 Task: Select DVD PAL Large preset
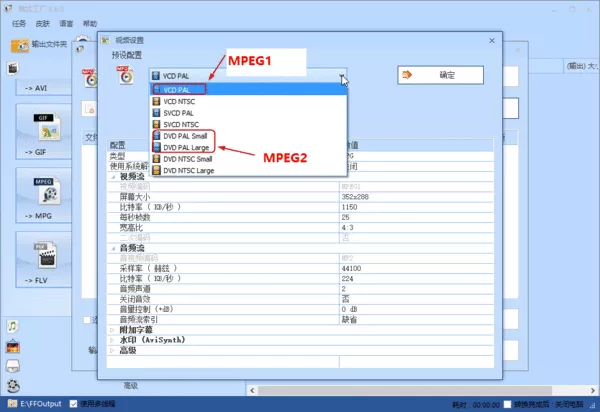(249, 147)
